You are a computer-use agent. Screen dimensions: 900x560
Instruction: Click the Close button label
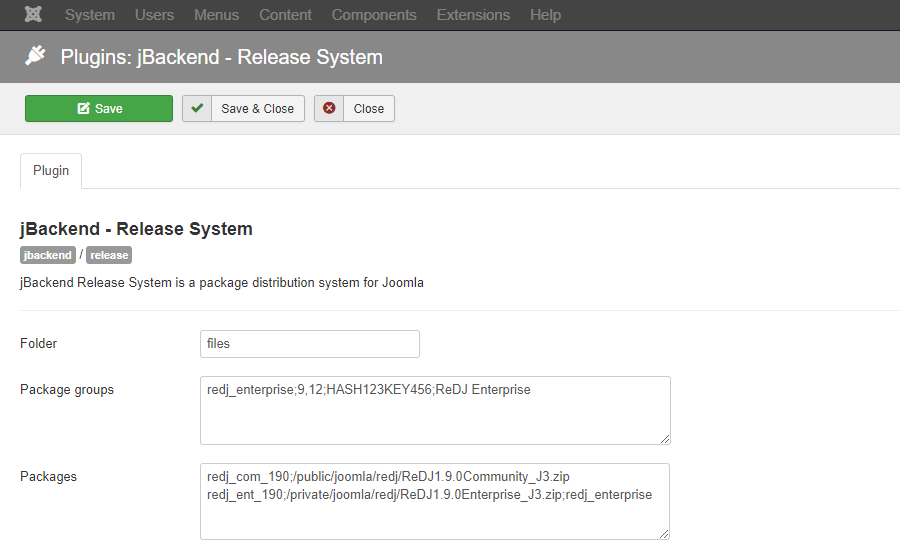[368, 108]
